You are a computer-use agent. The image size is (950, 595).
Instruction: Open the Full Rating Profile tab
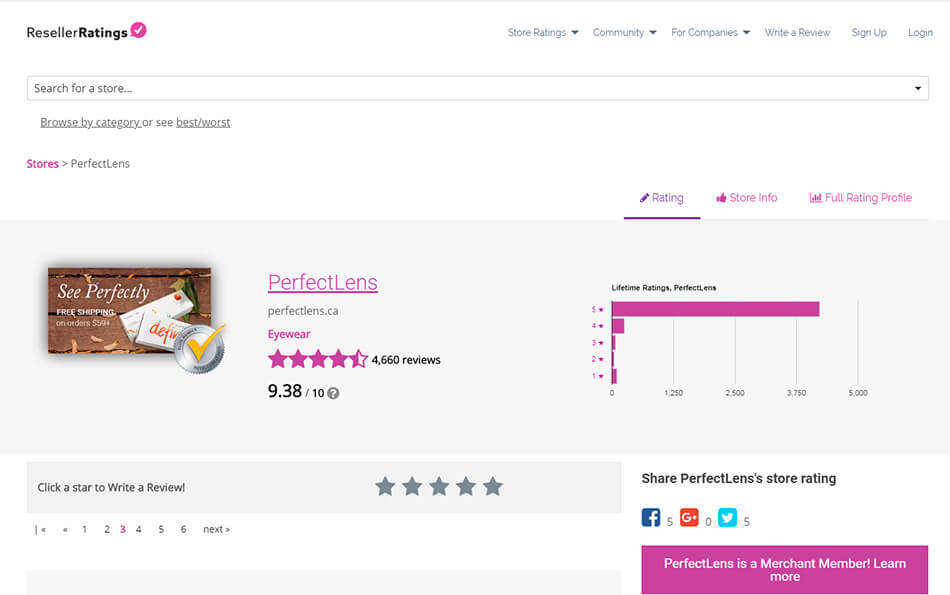click(x=860, y=198)
